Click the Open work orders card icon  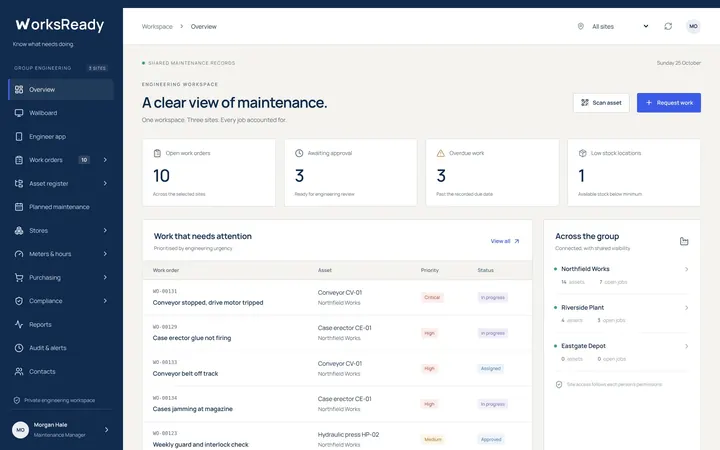click(x=157, y=153)
